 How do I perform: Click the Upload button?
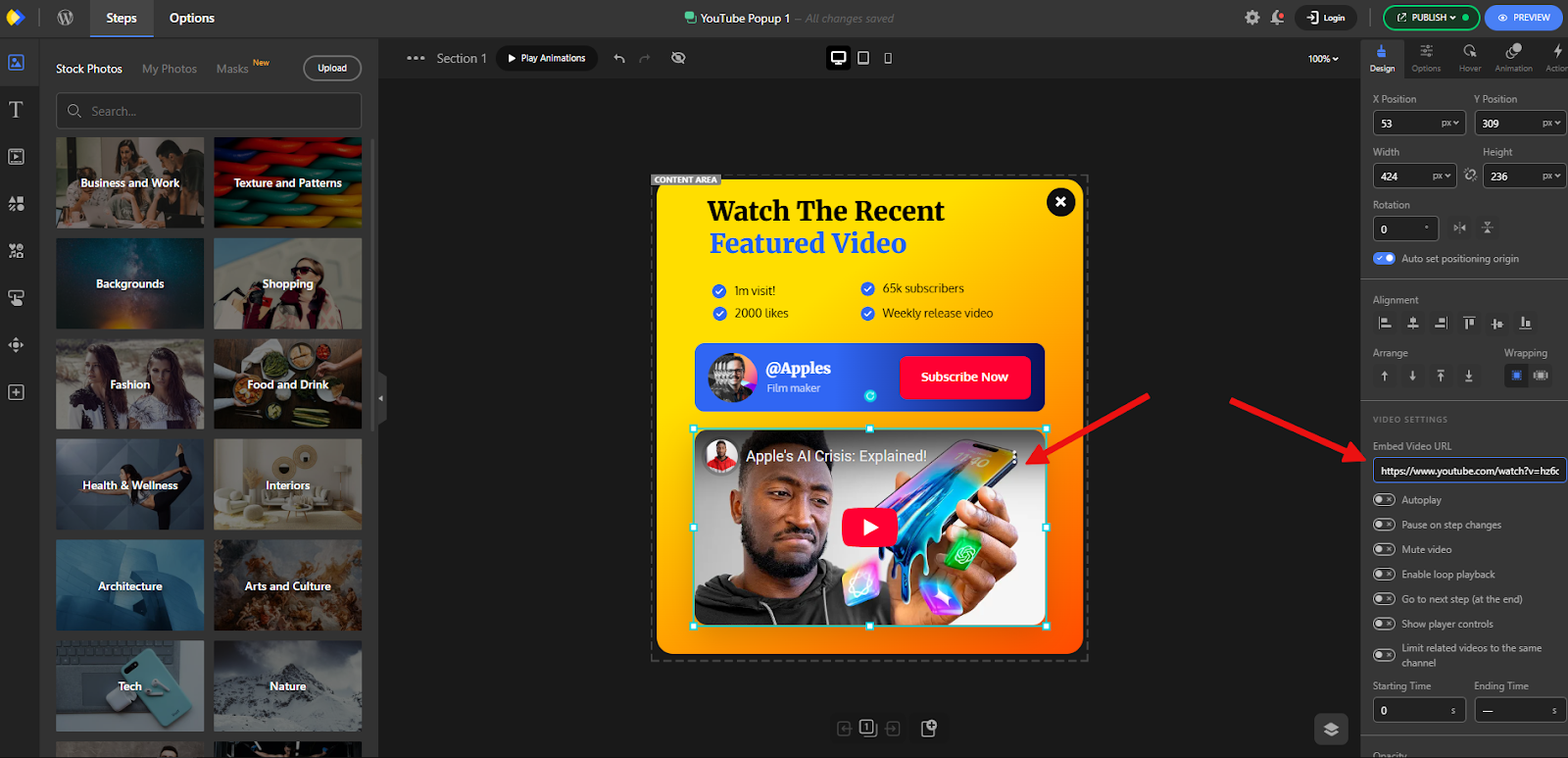pos(332,68)
